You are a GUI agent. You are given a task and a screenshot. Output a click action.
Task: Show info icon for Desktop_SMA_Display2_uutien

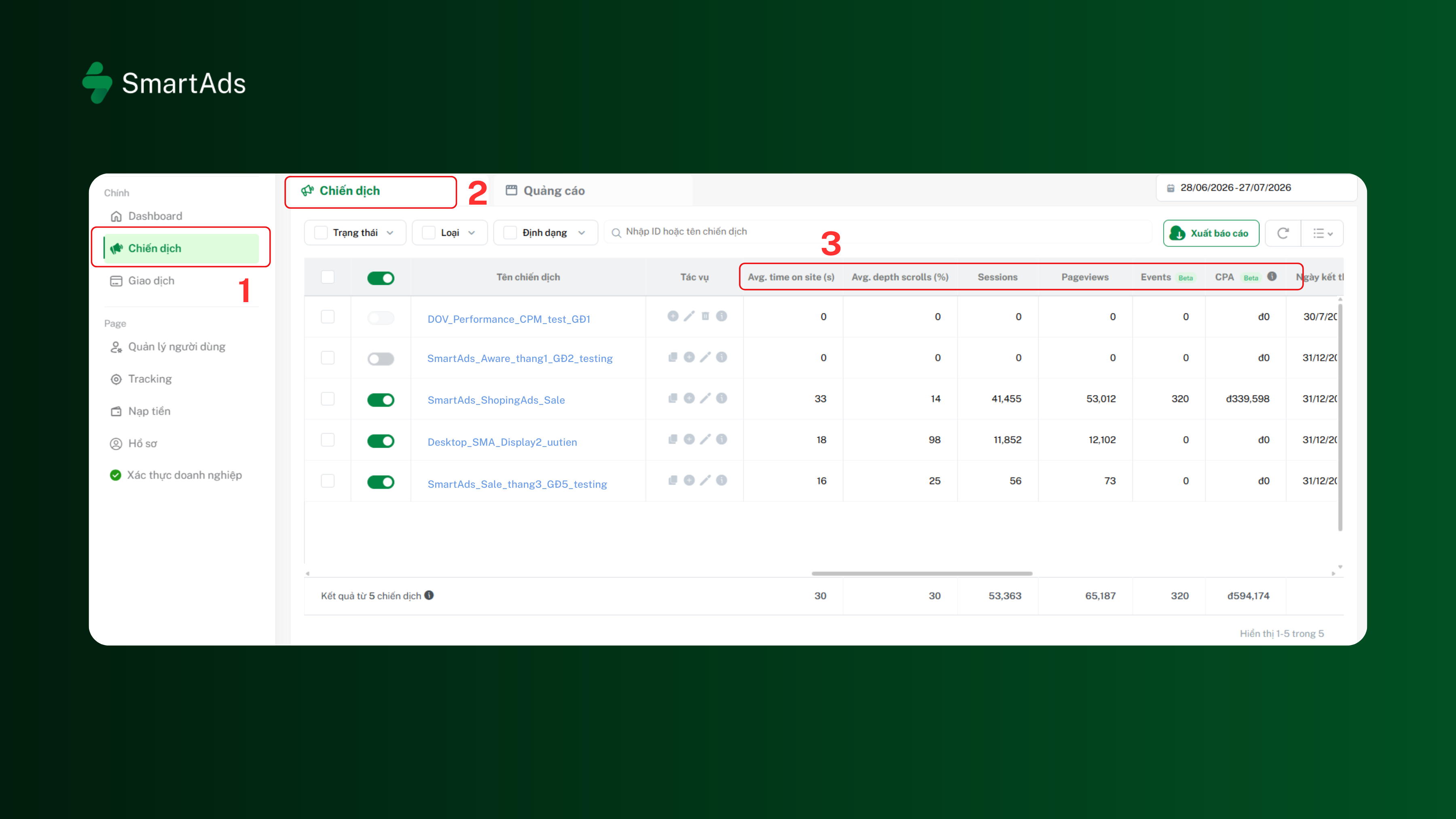pyautogui.click(x=722, y=439)
